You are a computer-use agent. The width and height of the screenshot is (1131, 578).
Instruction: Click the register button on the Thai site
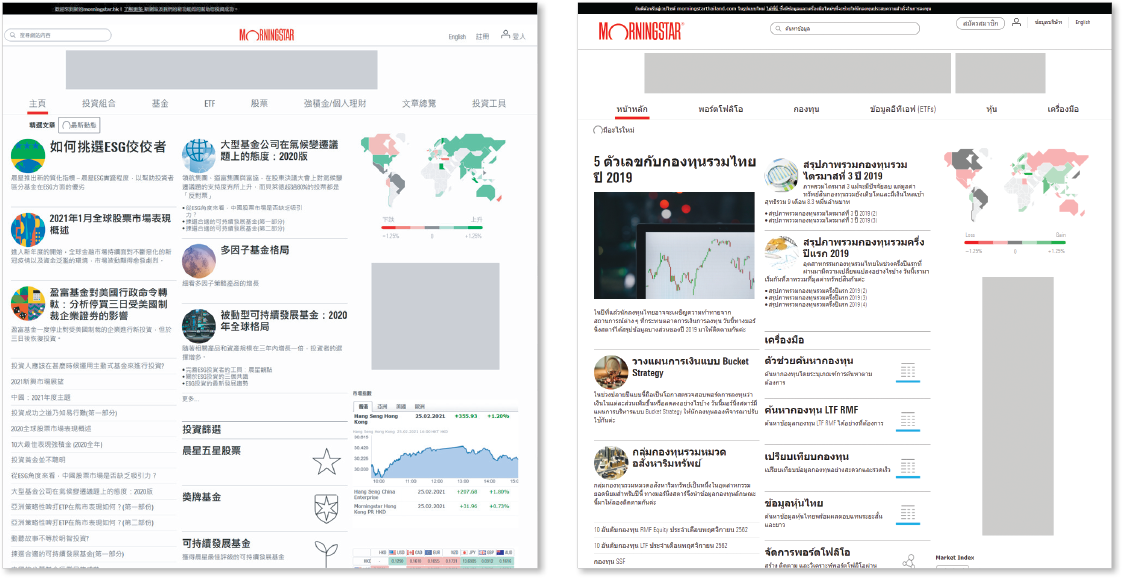coord(980,22)
